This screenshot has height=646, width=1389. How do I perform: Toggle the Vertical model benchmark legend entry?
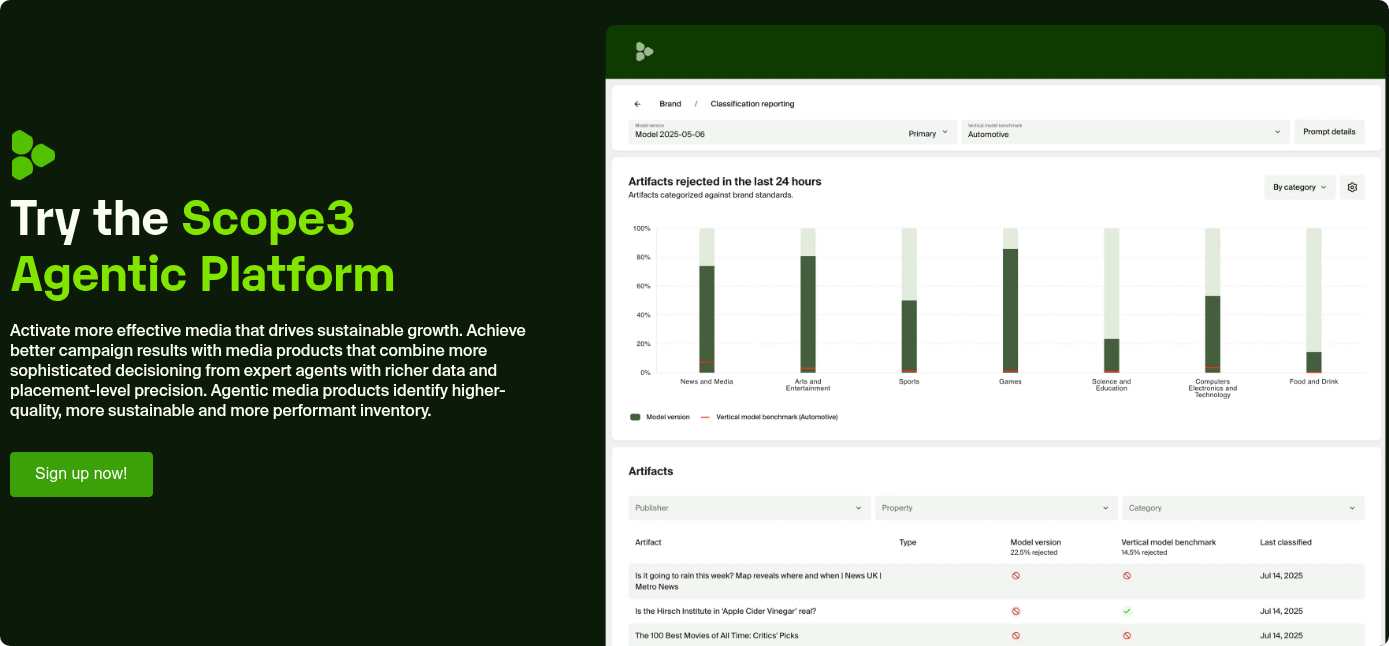point(769,417)
